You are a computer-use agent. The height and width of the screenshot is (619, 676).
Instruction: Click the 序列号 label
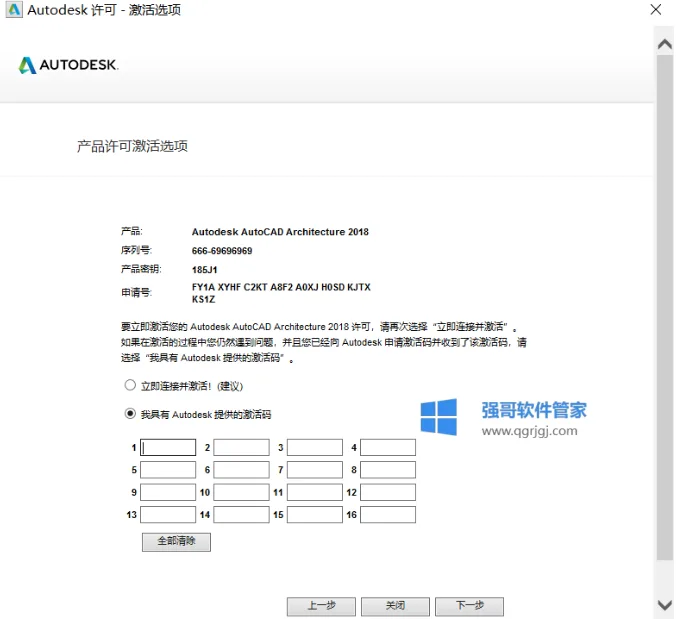pos(136,250)
